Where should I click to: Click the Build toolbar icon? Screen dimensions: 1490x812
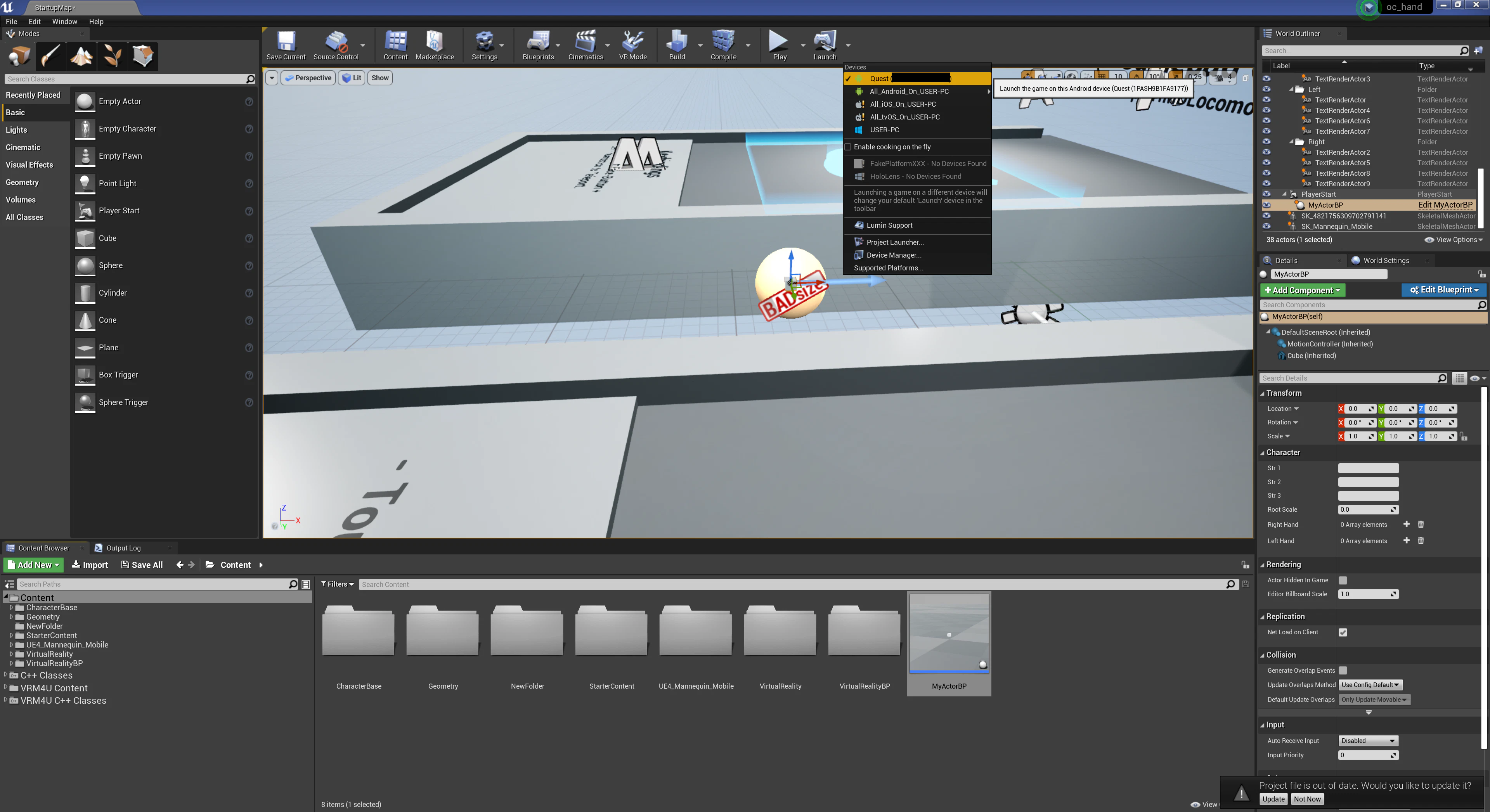677,45
